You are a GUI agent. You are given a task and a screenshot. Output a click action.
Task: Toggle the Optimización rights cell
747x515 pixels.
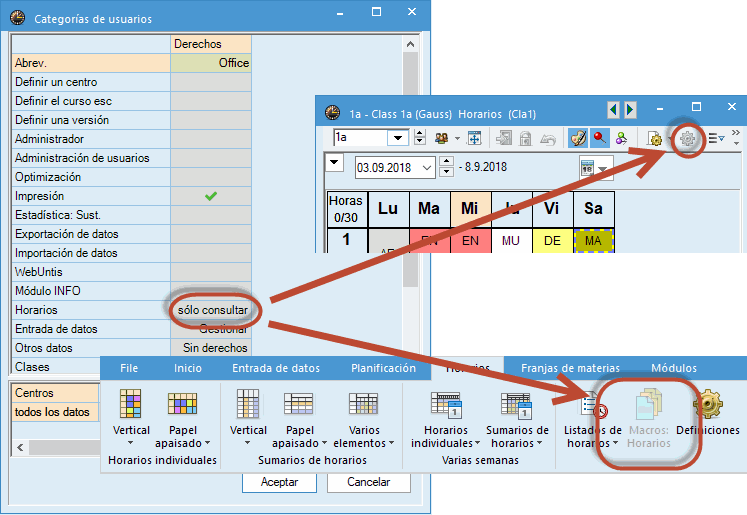tap(211, 177)
